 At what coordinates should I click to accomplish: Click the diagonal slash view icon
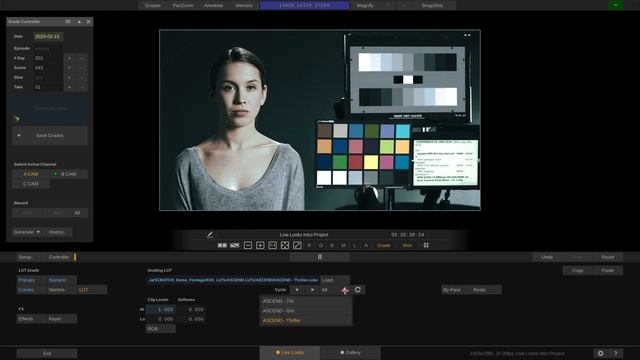297,245
